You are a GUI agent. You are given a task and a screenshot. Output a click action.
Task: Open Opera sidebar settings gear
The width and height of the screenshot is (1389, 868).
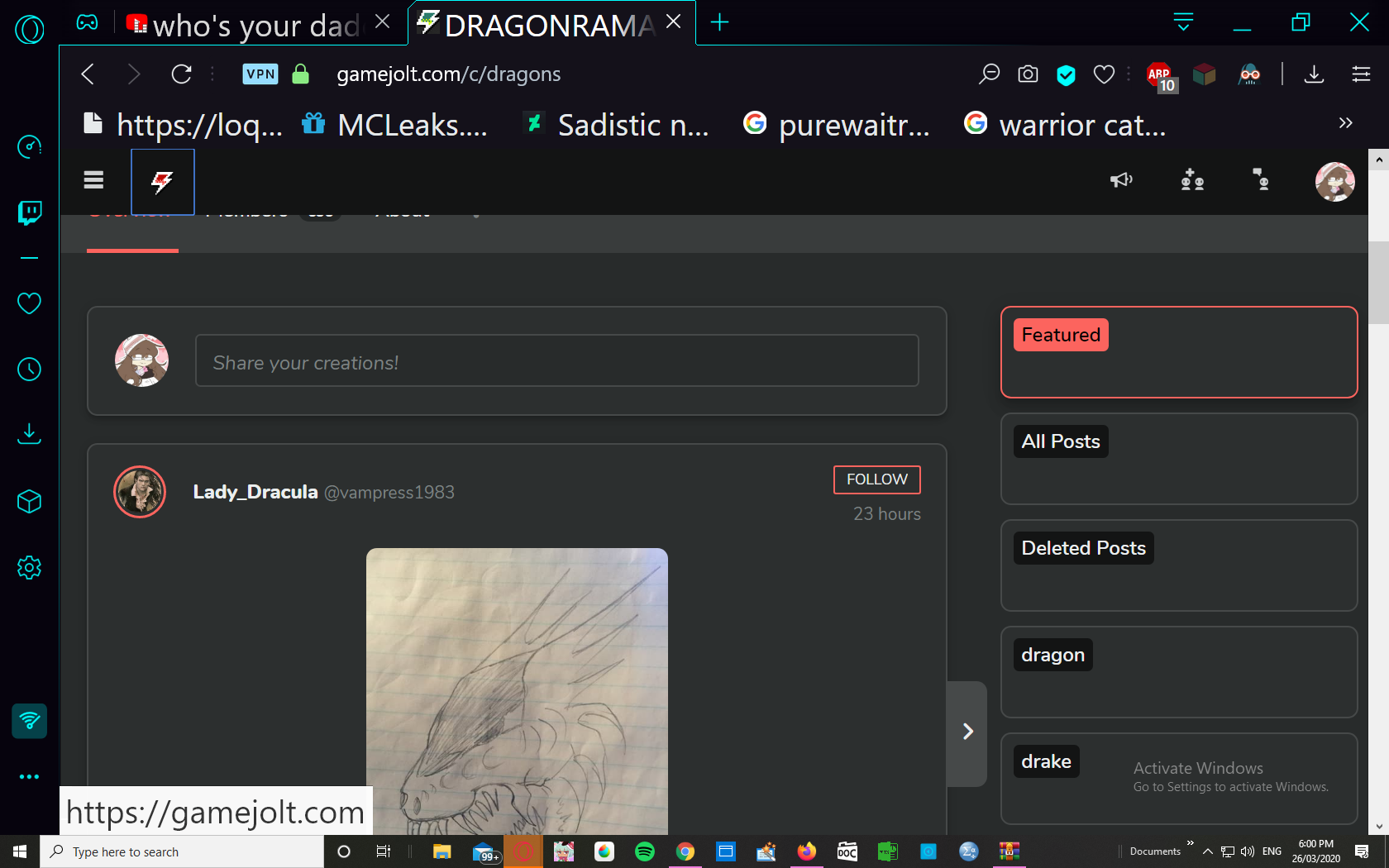(30, 568)
